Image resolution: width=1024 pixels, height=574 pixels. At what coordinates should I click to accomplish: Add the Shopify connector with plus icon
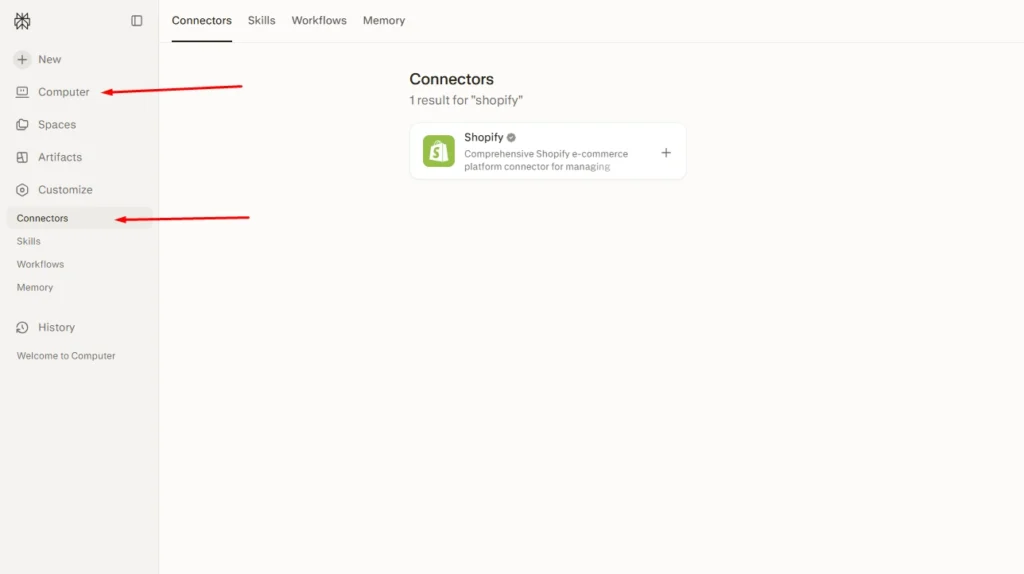click(x=665, y=152)
